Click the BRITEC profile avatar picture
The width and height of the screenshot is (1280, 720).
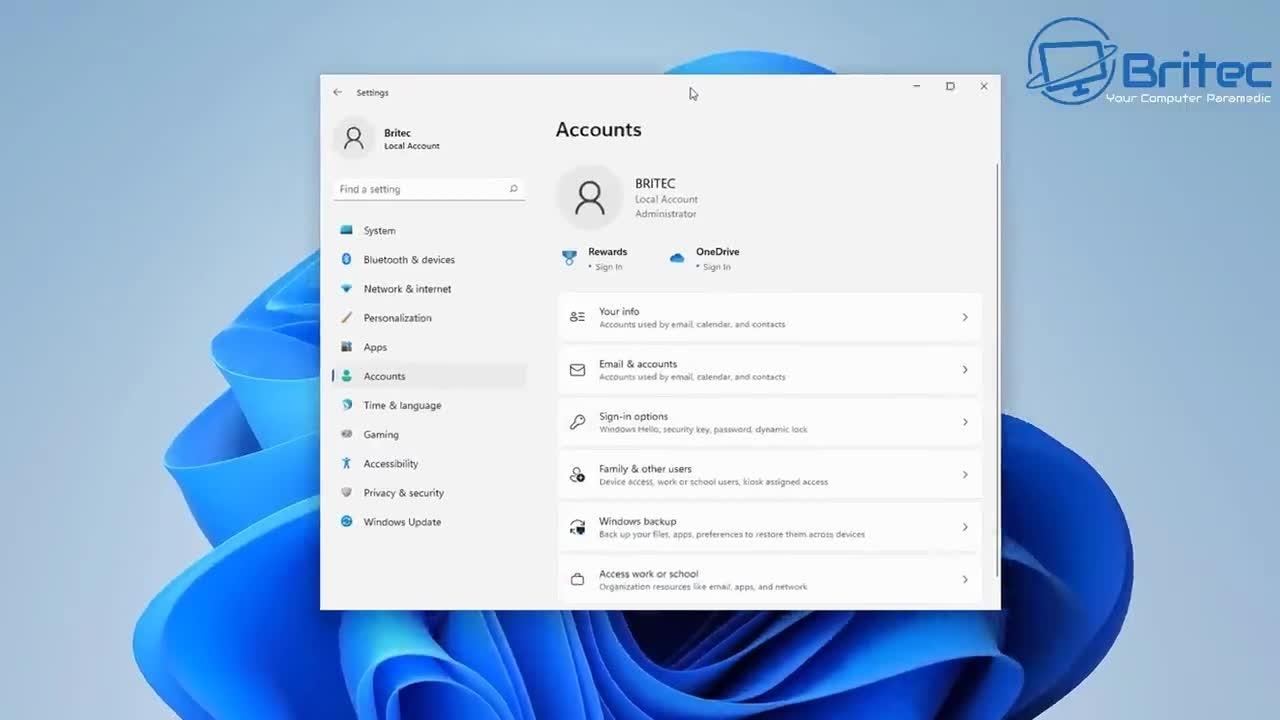pos(589,198)
